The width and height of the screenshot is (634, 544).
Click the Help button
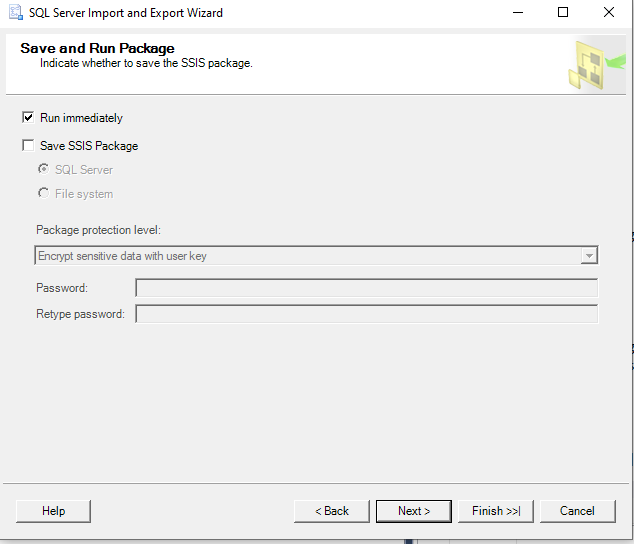53,511
